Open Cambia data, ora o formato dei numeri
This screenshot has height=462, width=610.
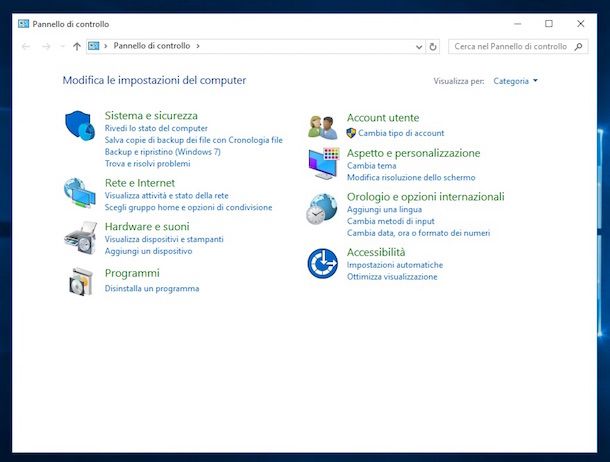(419, 233)
